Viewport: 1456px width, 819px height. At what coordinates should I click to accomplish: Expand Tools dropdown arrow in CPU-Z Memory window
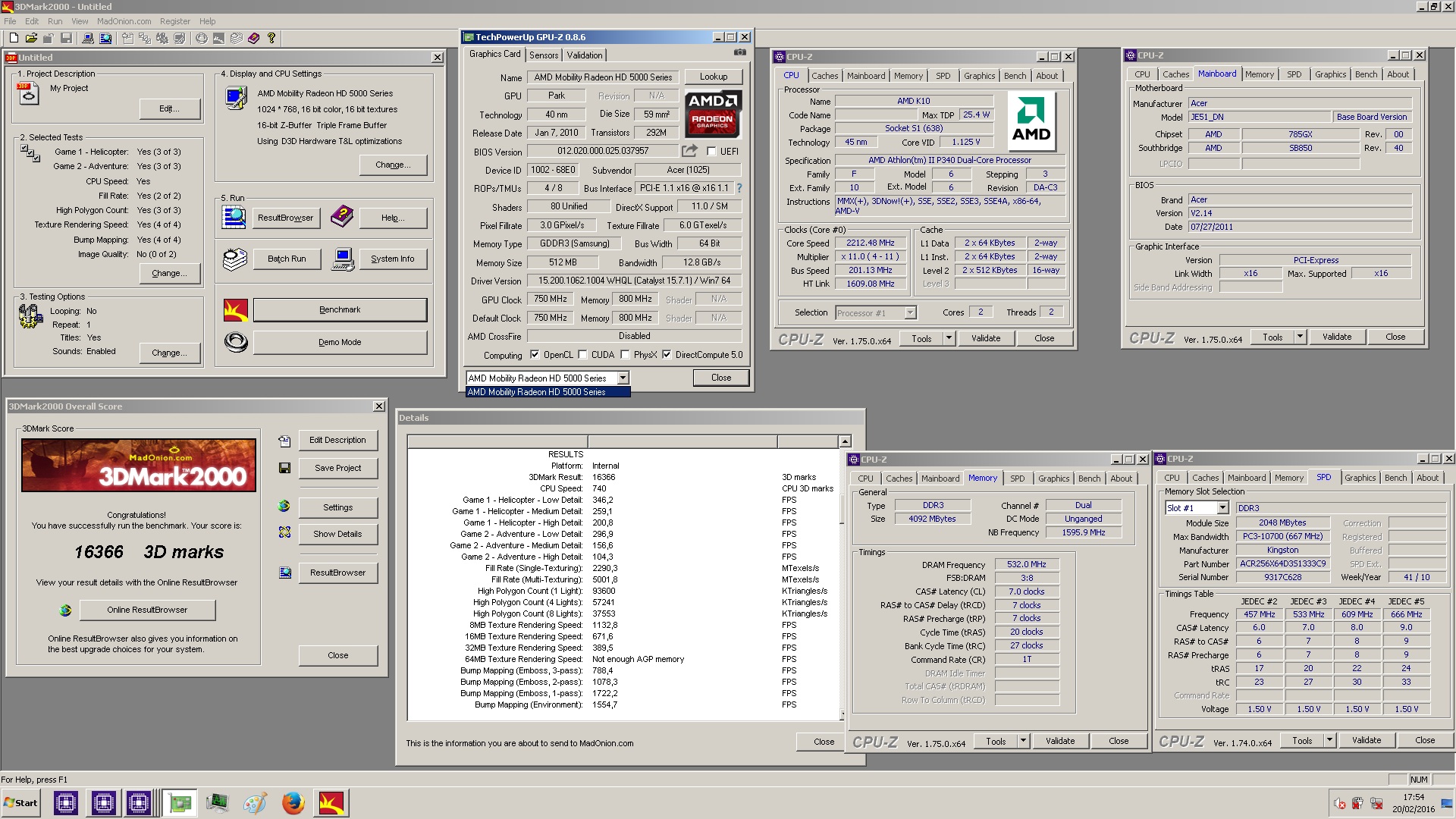[x=1022, y=741]
